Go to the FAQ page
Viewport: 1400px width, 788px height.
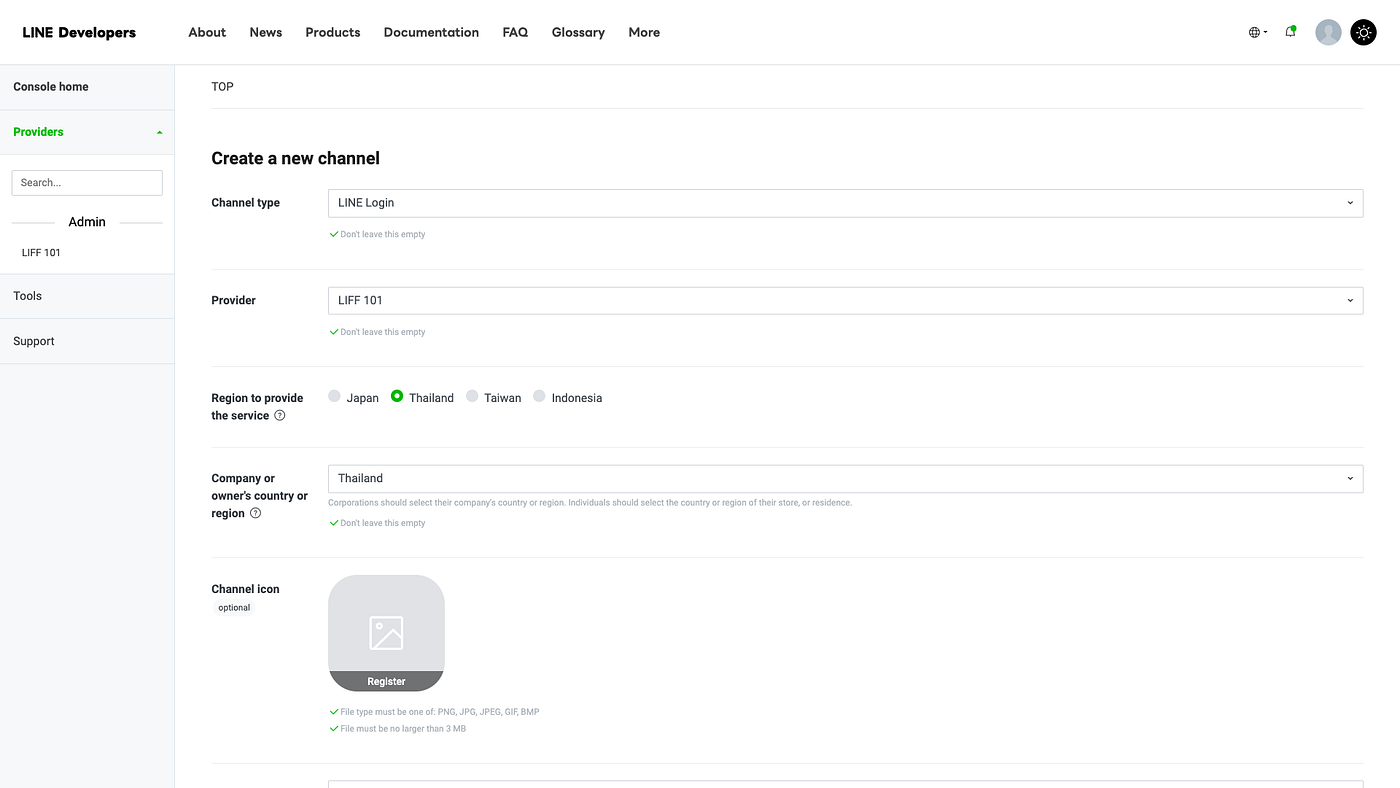tap(515, 32)
